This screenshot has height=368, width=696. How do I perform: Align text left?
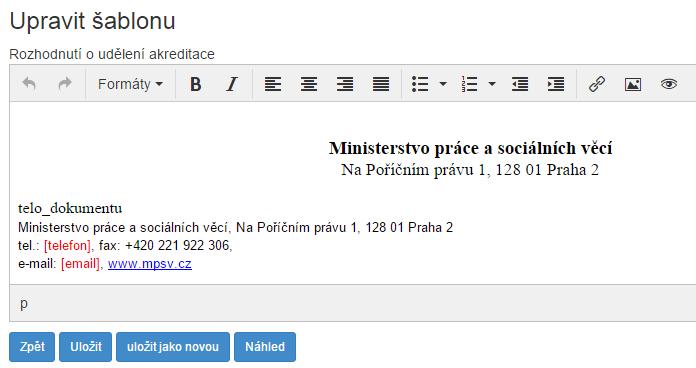point(273,83)
